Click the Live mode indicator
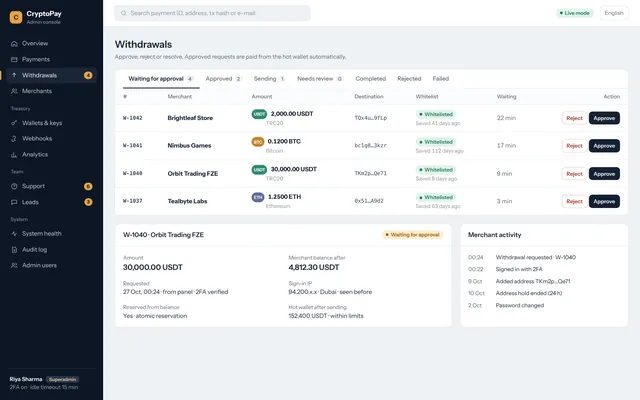Screen dimensions: 640x400 574,13
